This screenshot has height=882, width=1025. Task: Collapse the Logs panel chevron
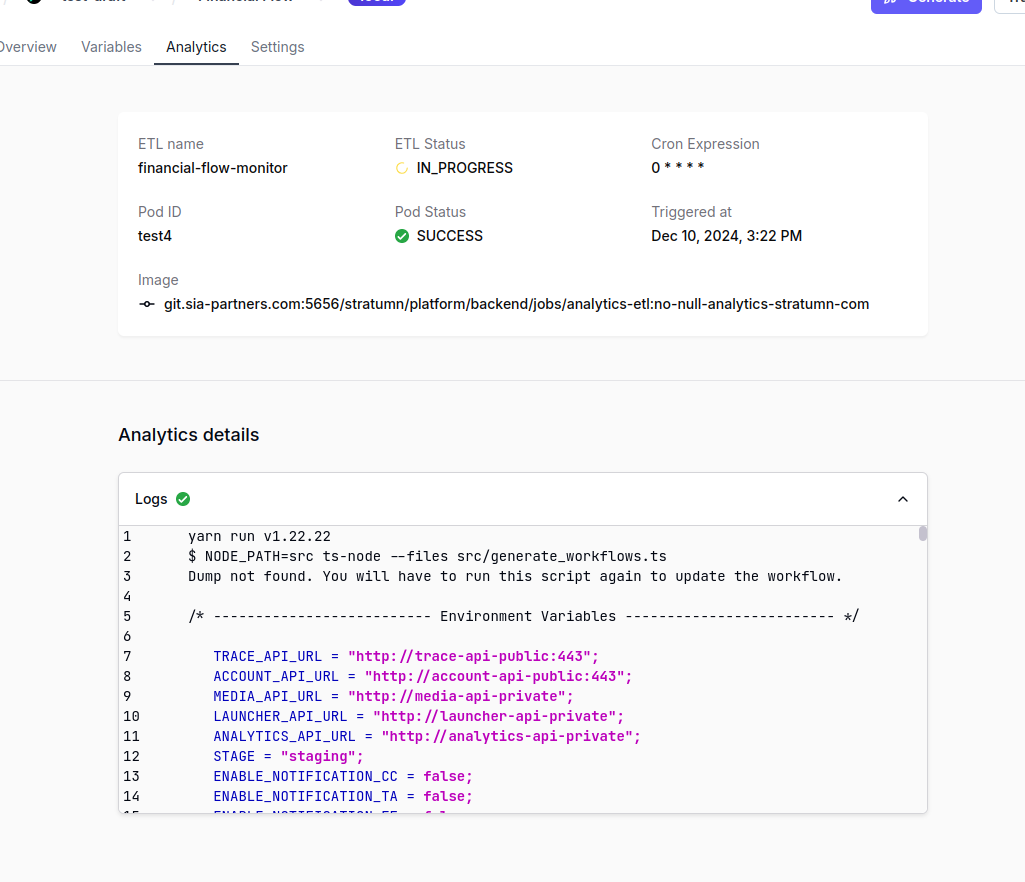pos(903,500)
